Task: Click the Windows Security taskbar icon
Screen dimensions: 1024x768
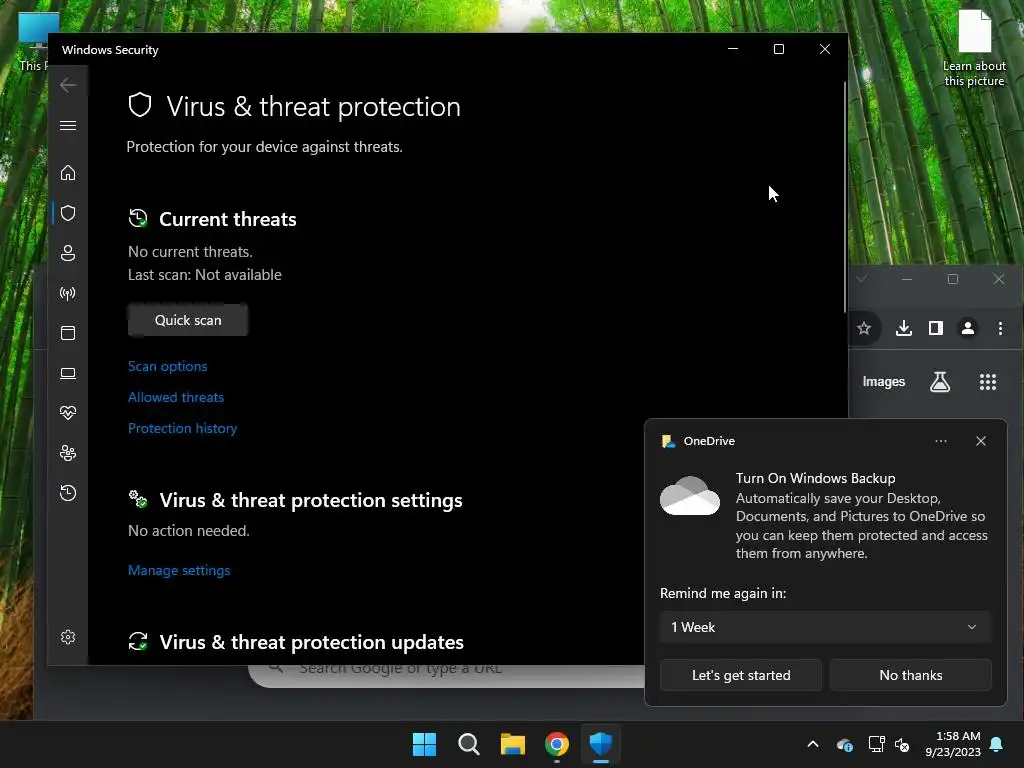Action: click(x=601, y=744)
